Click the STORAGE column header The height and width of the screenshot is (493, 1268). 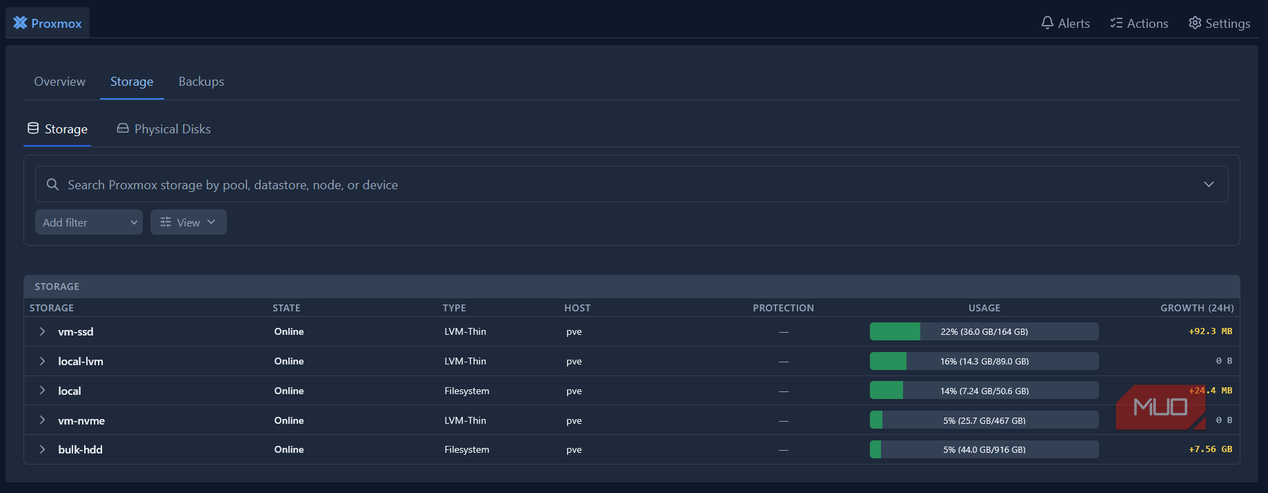(x=52, y=308)
